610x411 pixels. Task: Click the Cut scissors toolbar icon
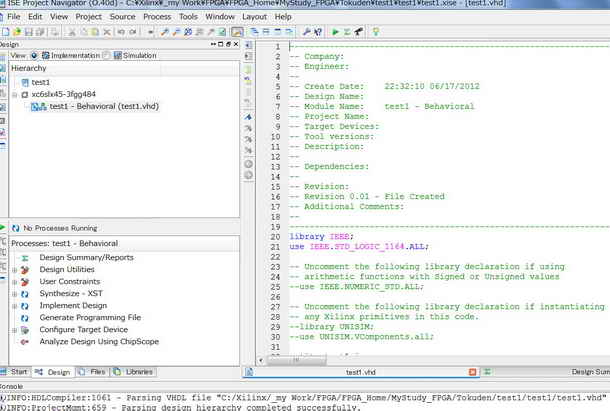click(x=72, y=32)
